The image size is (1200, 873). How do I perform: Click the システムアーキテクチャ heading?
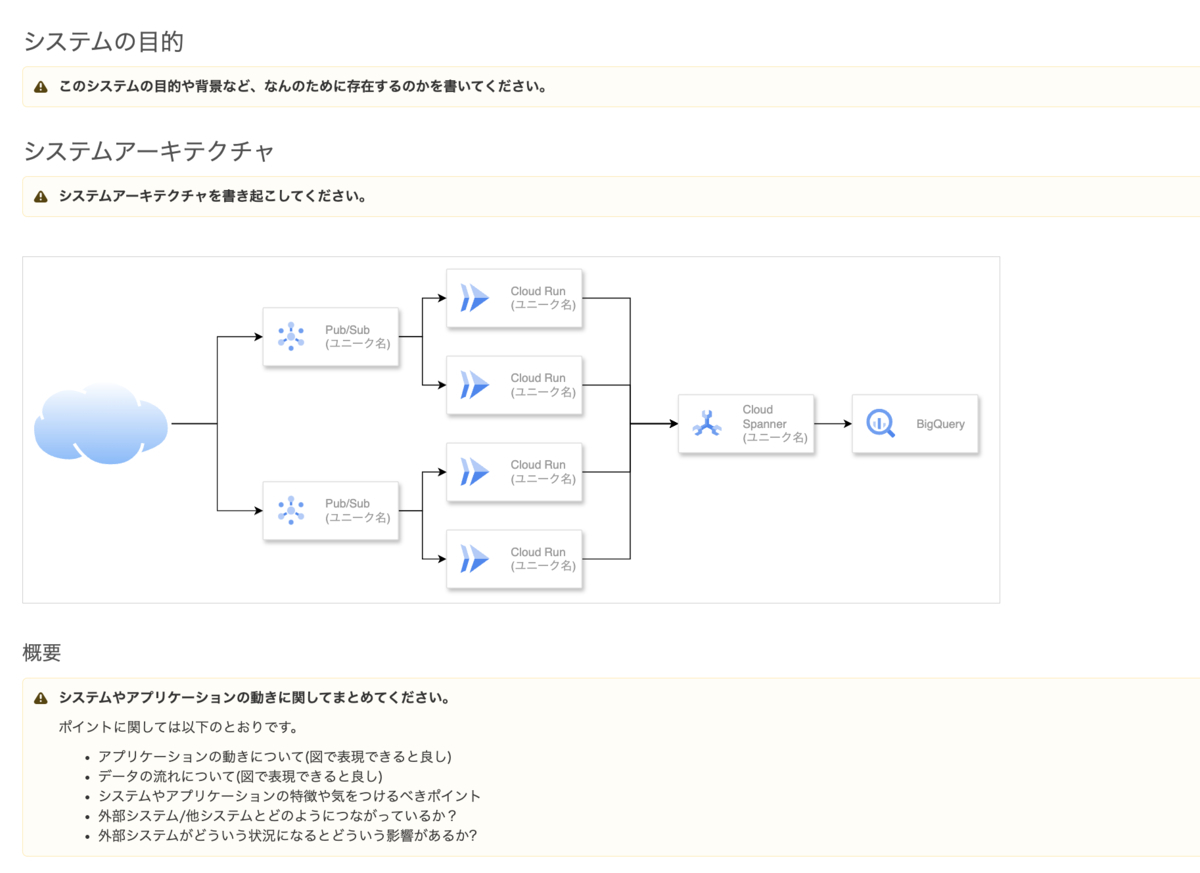click(x=148, y=151)
